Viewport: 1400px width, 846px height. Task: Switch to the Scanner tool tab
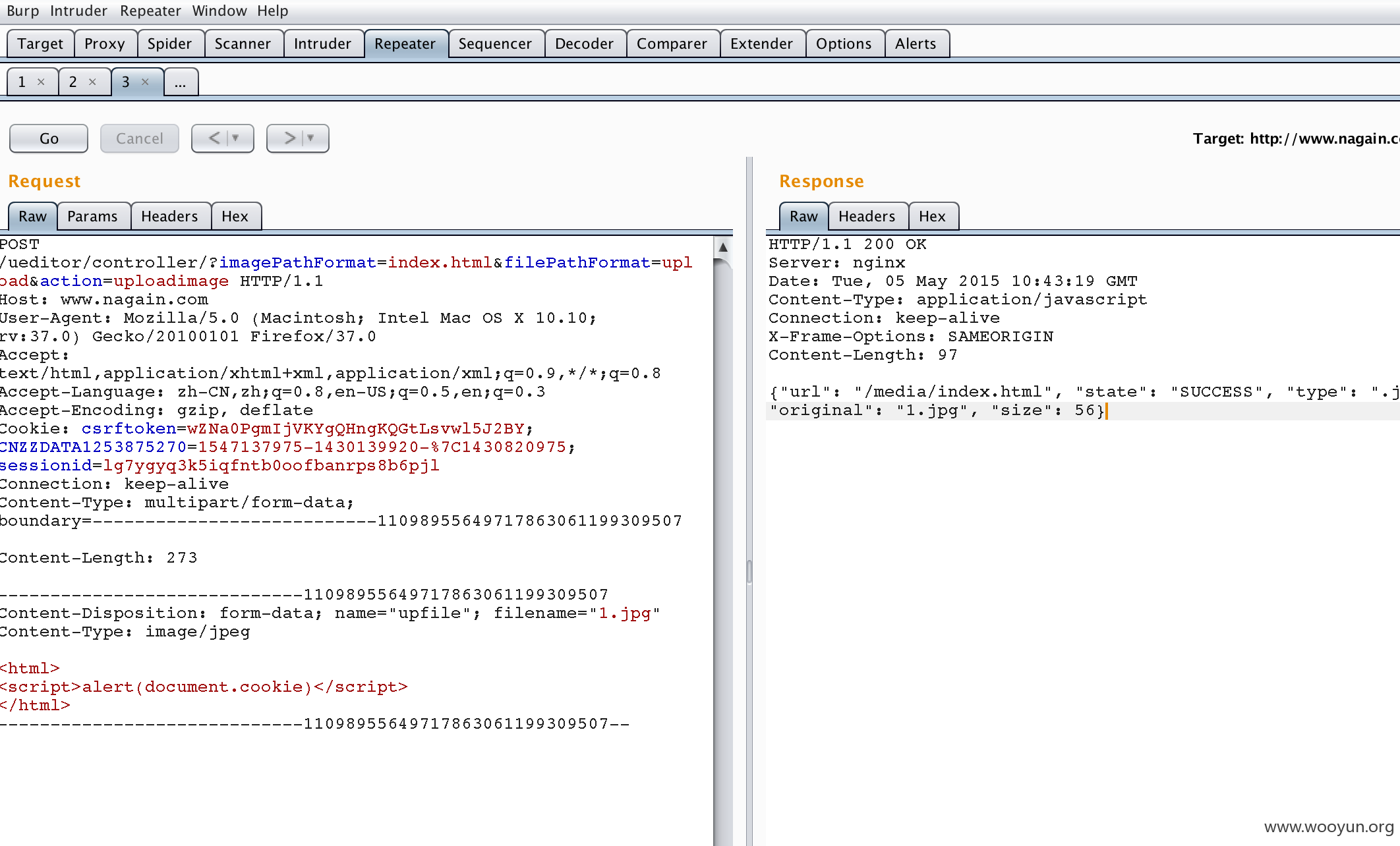[243, 43]
